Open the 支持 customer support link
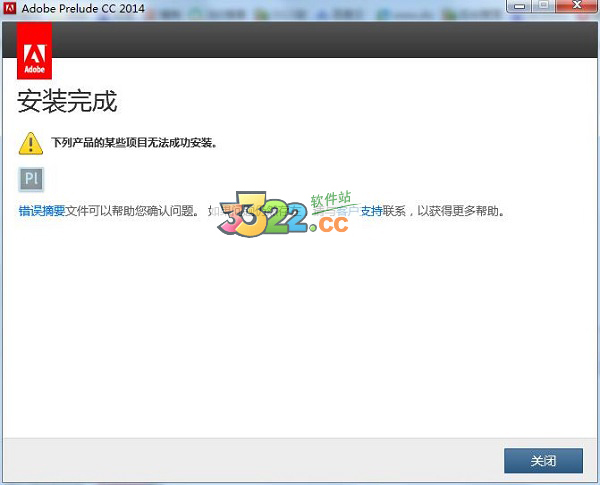 click(x=371, y=211)
